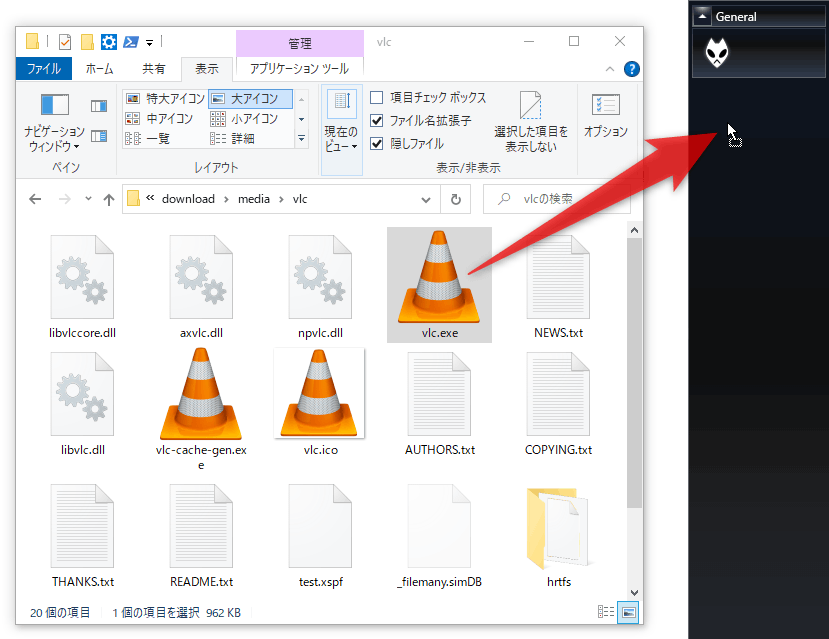829x639 pixels.
Task: Select the axvlc.dll file icon
Action: tap(201, 277)
